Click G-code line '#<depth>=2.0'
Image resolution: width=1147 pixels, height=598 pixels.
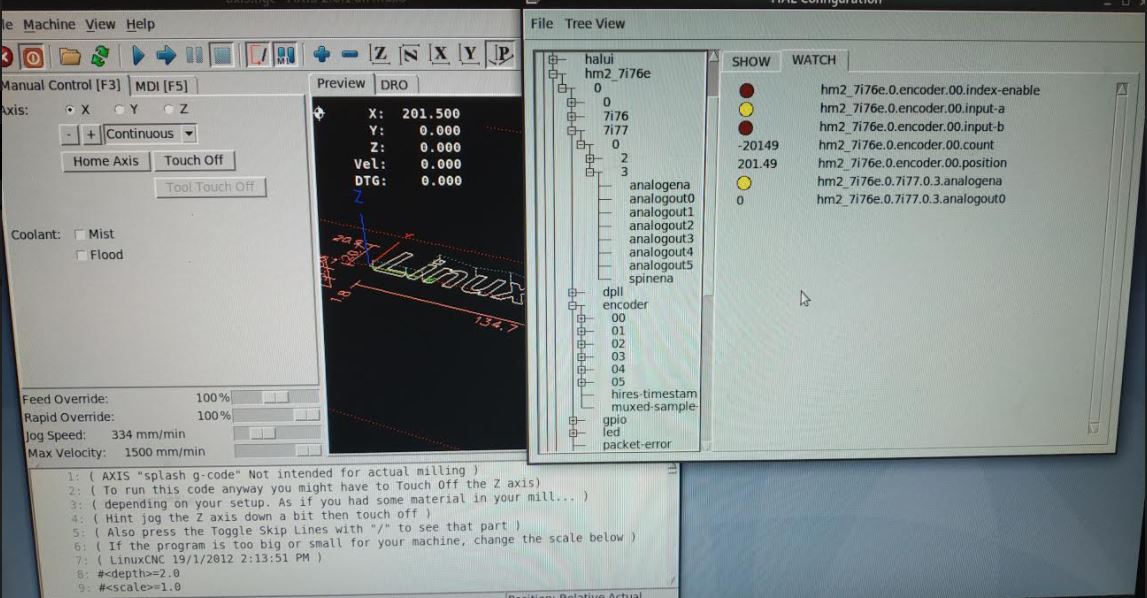[x=139, y=574]
